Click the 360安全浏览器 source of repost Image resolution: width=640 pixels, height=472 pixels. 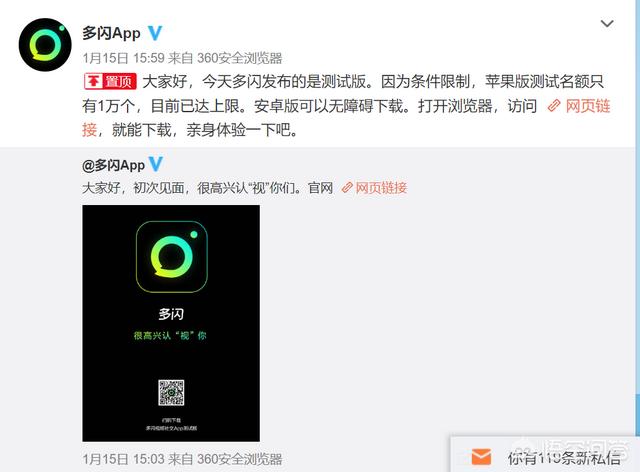(240, 459)
